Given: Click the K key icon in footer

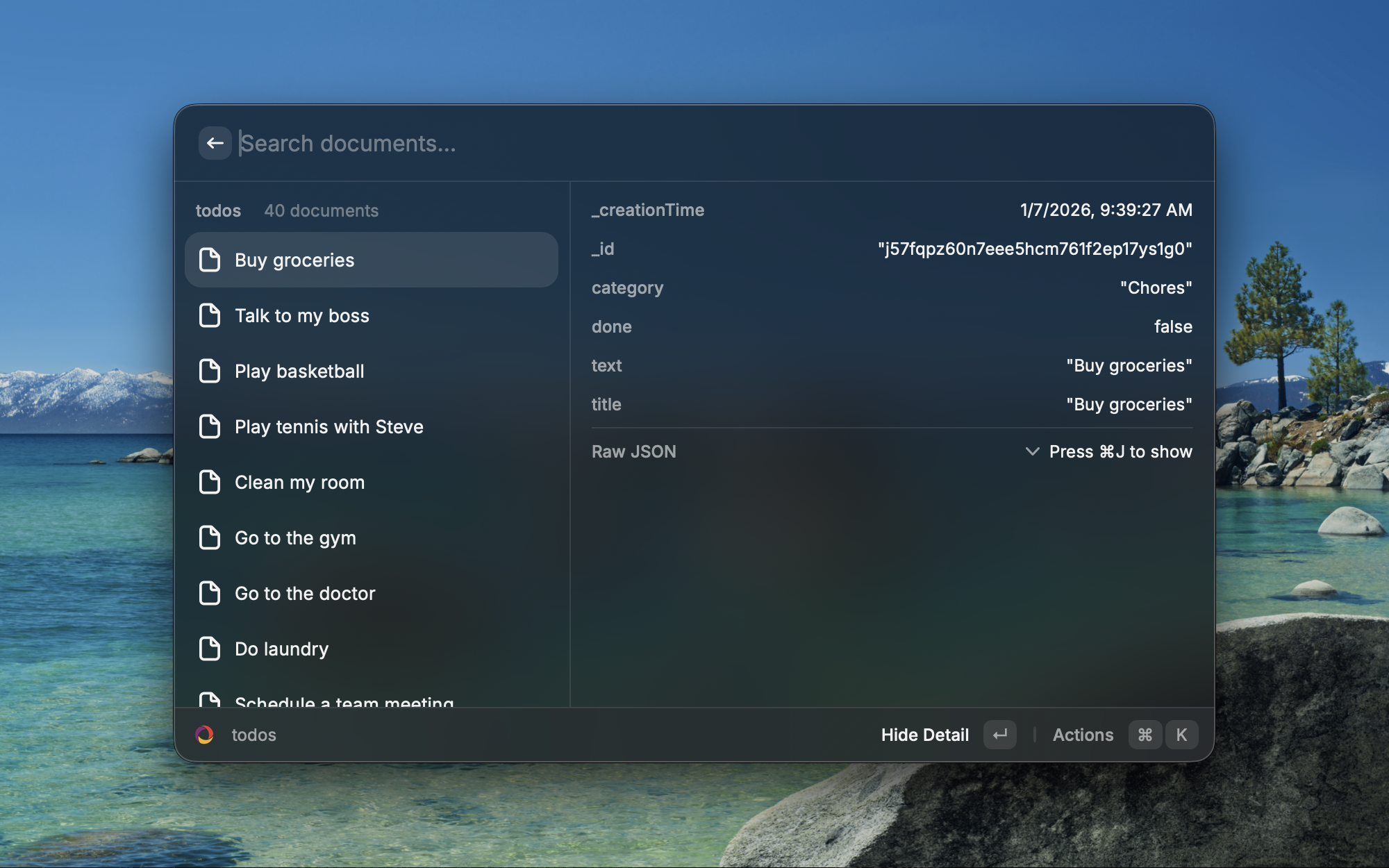Looking at the screenshot, I should coord(1181,735).
